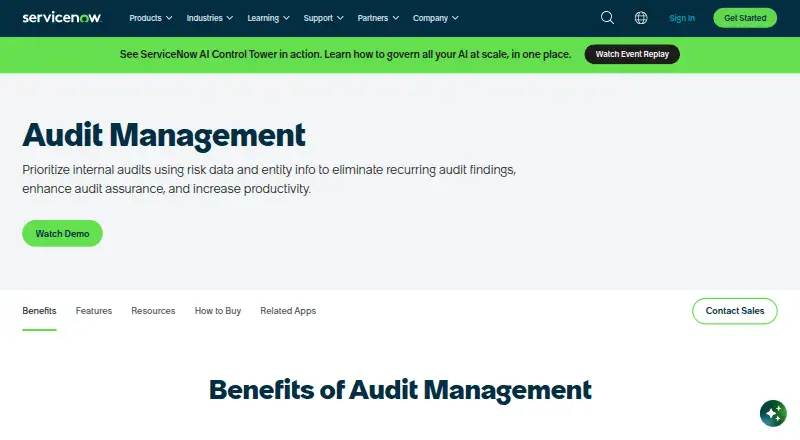Switch to the Features tab
Screen dimensions: 800x440
[94, 311]
